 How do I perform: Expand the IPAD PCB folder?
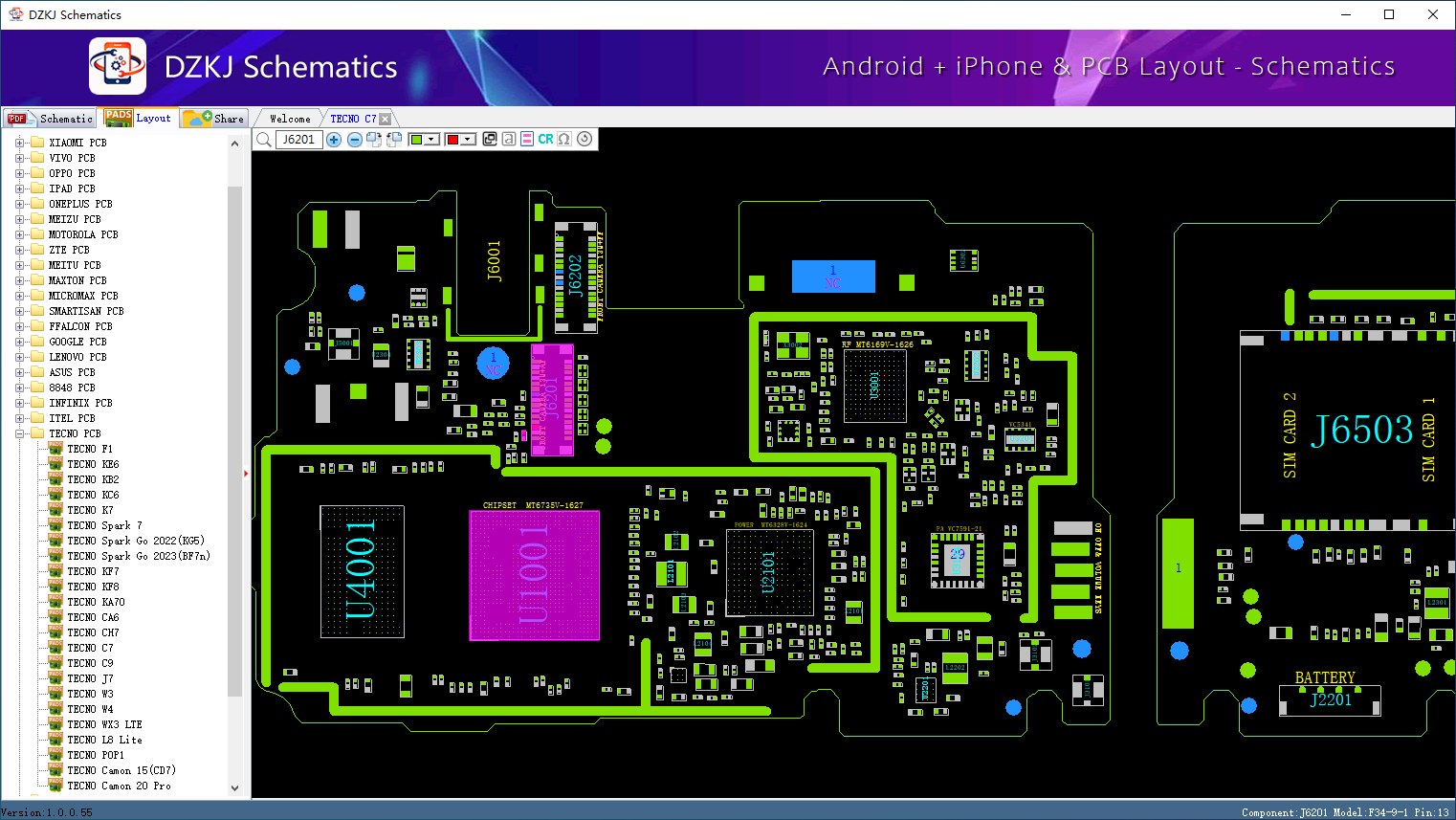tap(19, 188)
